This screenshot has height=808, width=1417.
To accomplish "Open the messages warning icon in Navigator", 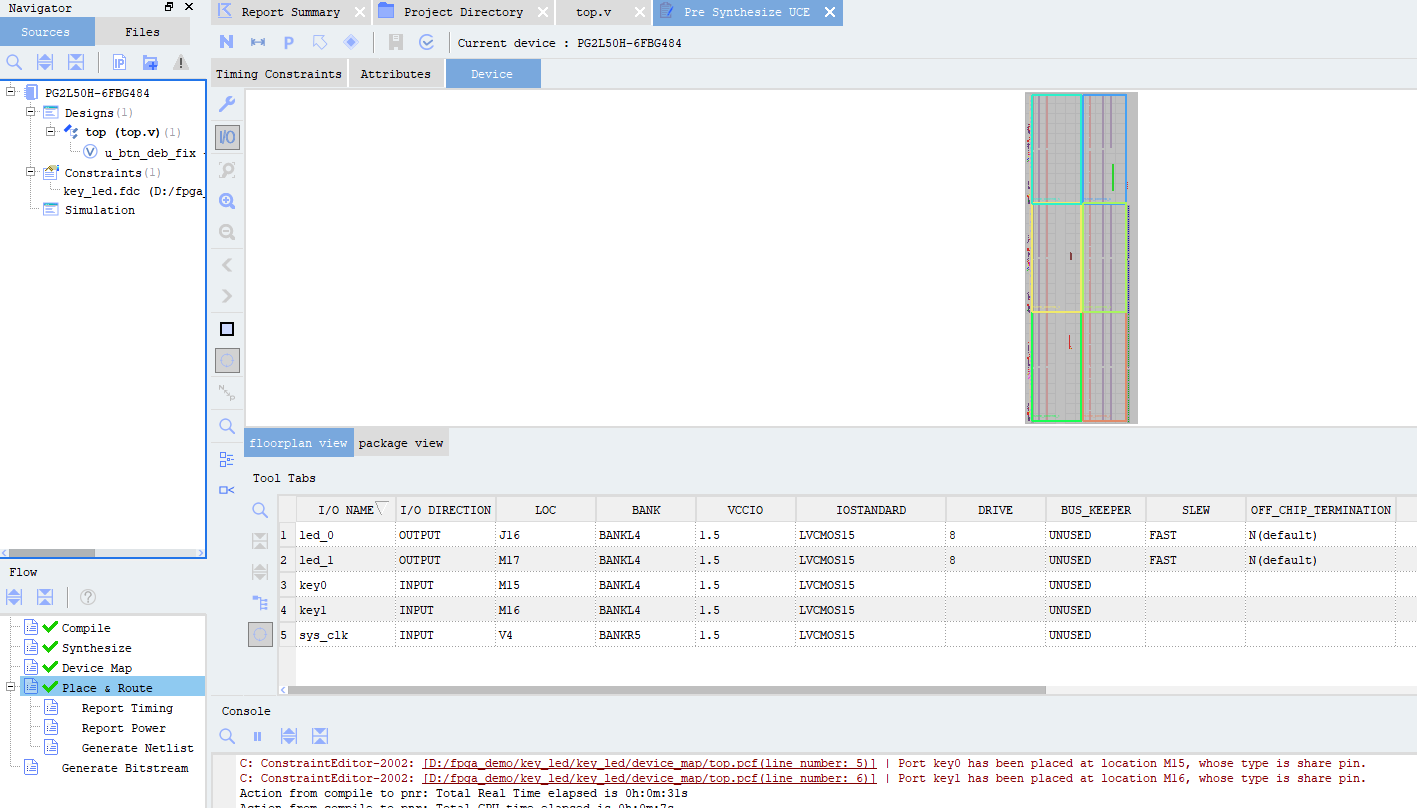I will click(x=180, y=62).
